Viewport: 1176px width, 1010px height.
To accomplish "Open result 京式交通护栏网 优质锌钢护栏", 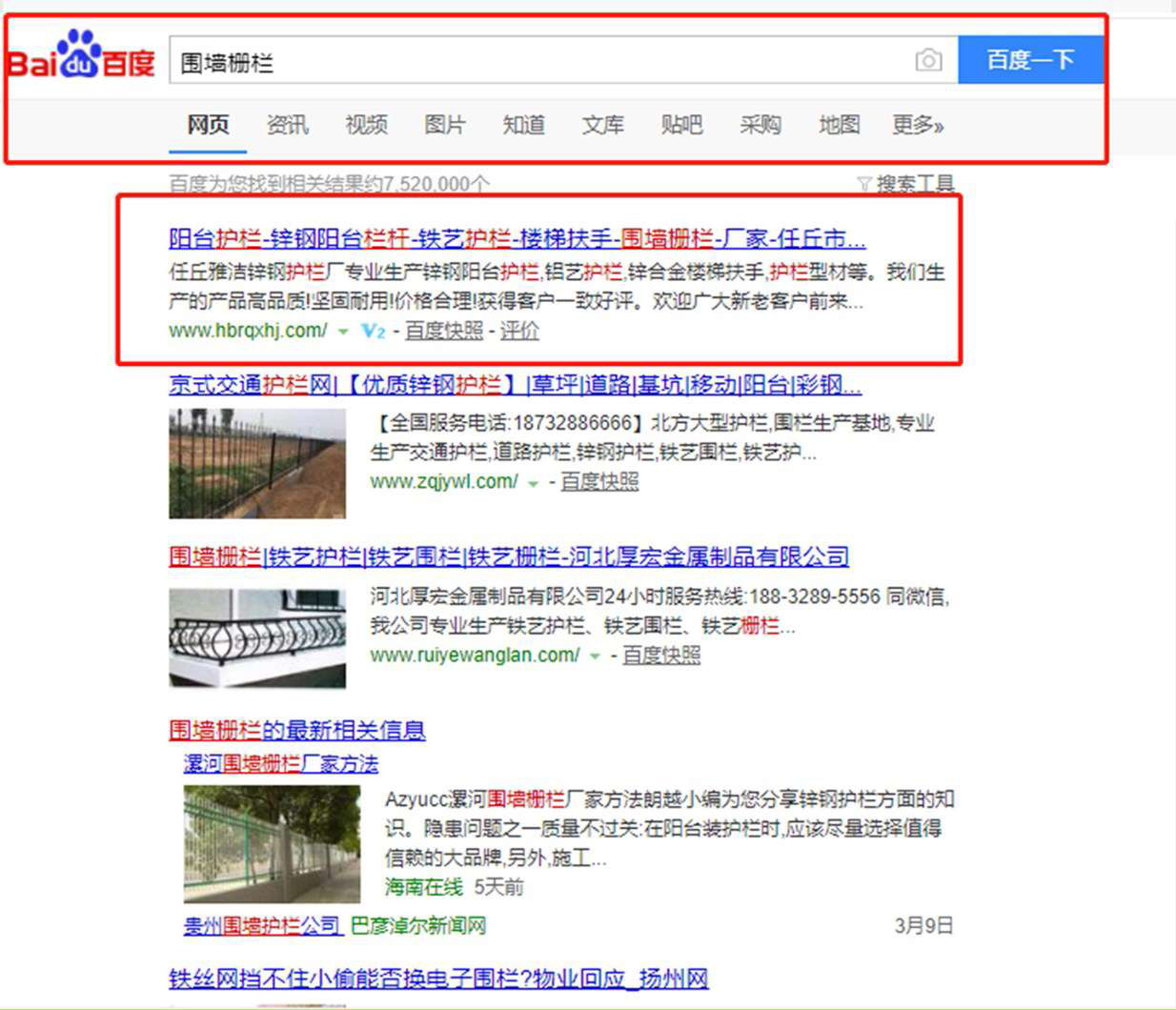I will (x=516, y=385).
